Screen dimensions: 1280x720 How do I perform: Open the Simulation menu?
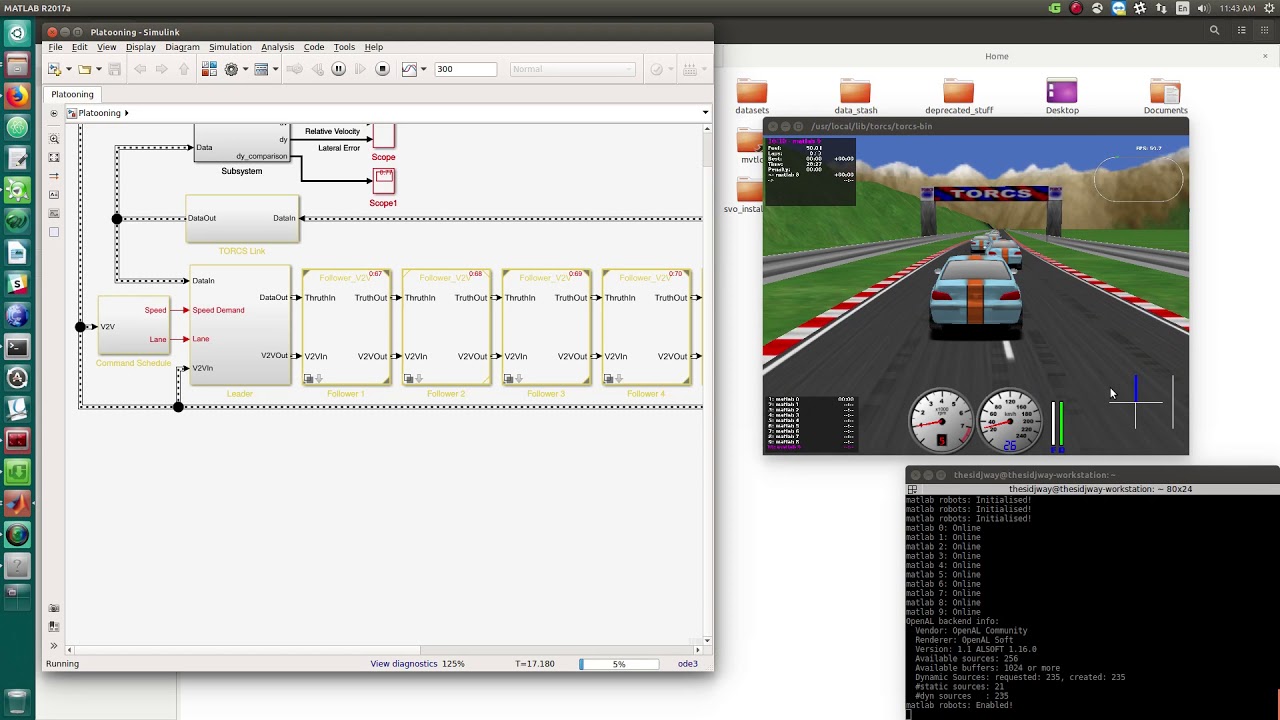pos(230,47)
